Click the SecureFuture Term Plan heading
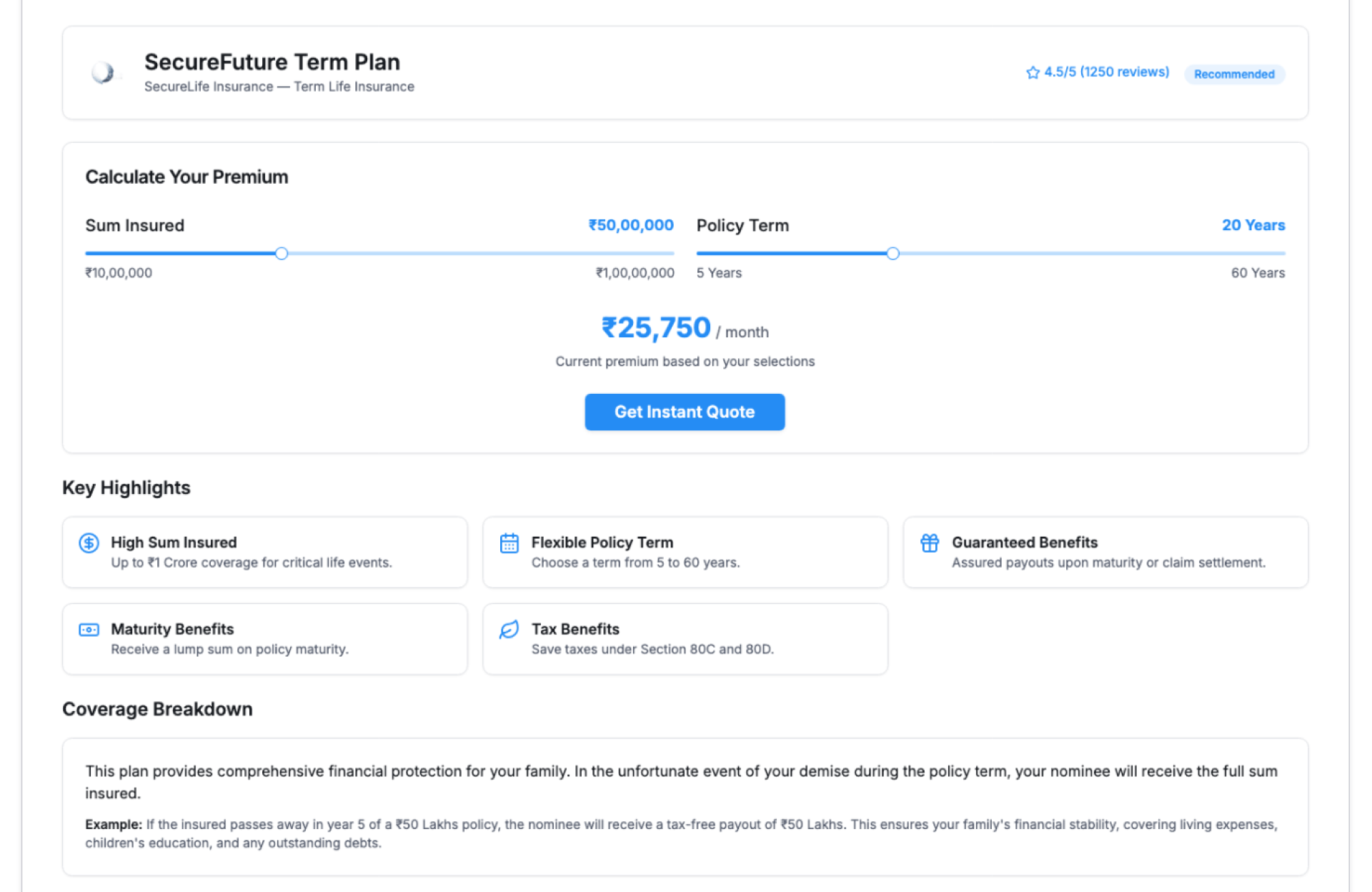Image resolution: width=1372 pixels, height=892 pixels. [272, 62]
